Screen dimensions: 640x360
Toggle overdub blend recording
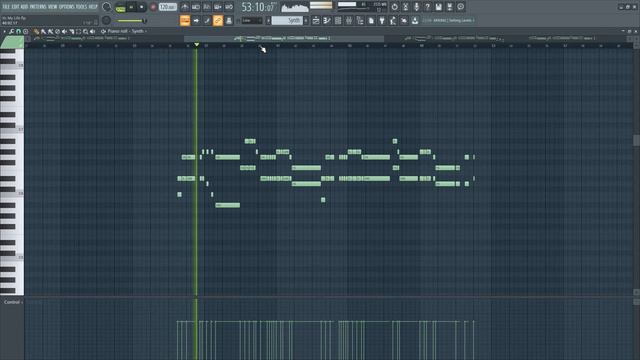coord(218,7)
